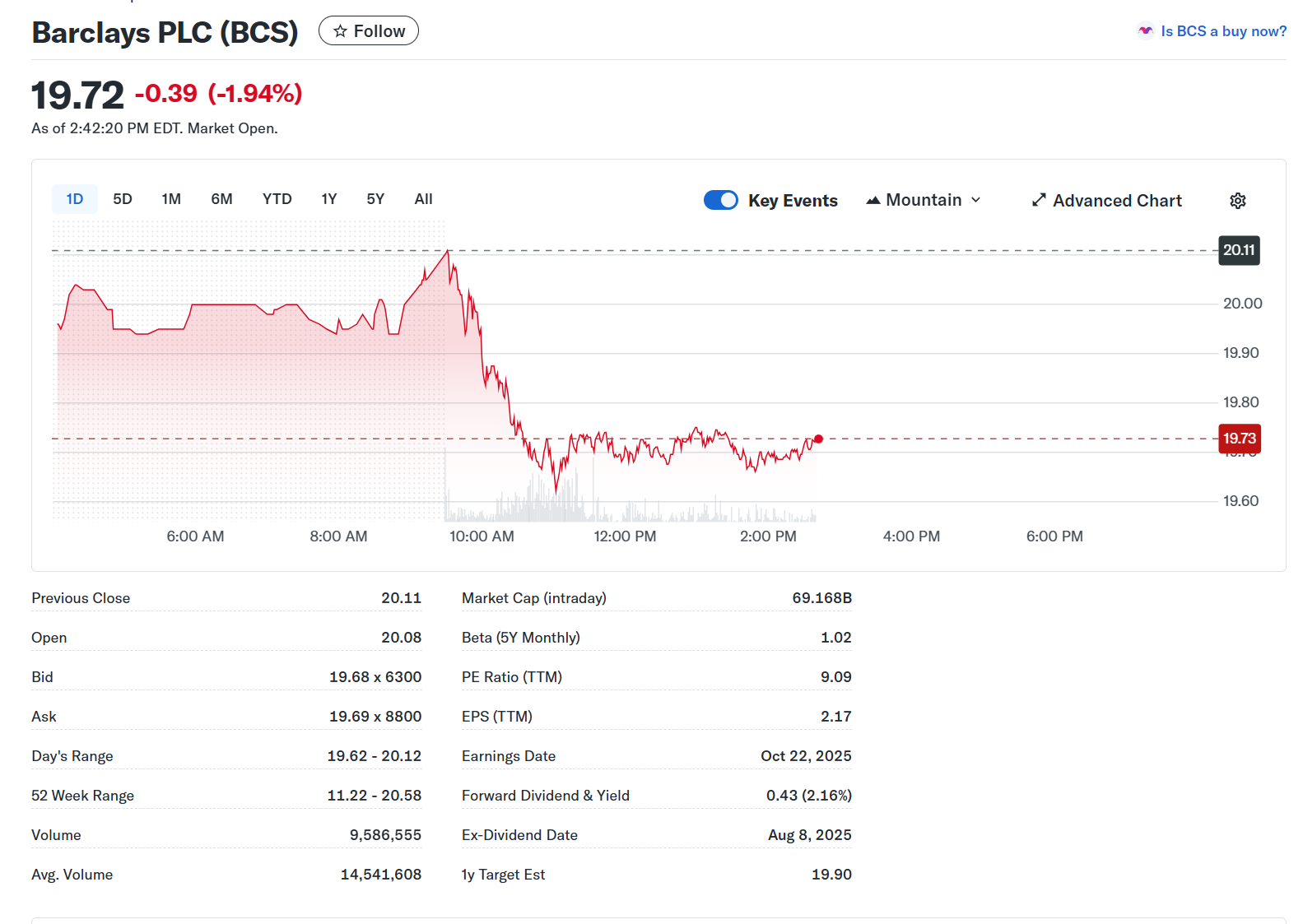
Task: Click the EPS (TTM) value 2.17
Action: click(x=835, y=717)
